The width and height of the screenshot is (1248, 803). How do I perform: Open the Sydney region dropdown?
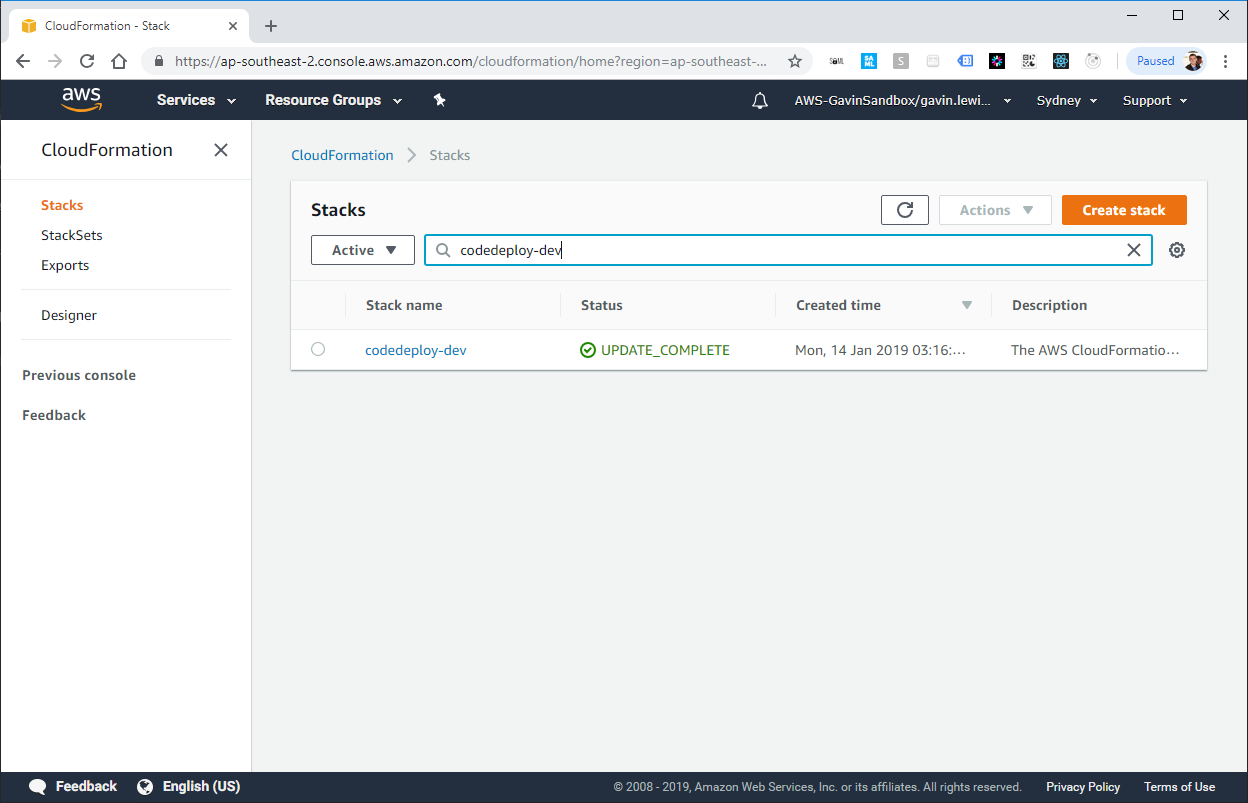point(1067,100)
